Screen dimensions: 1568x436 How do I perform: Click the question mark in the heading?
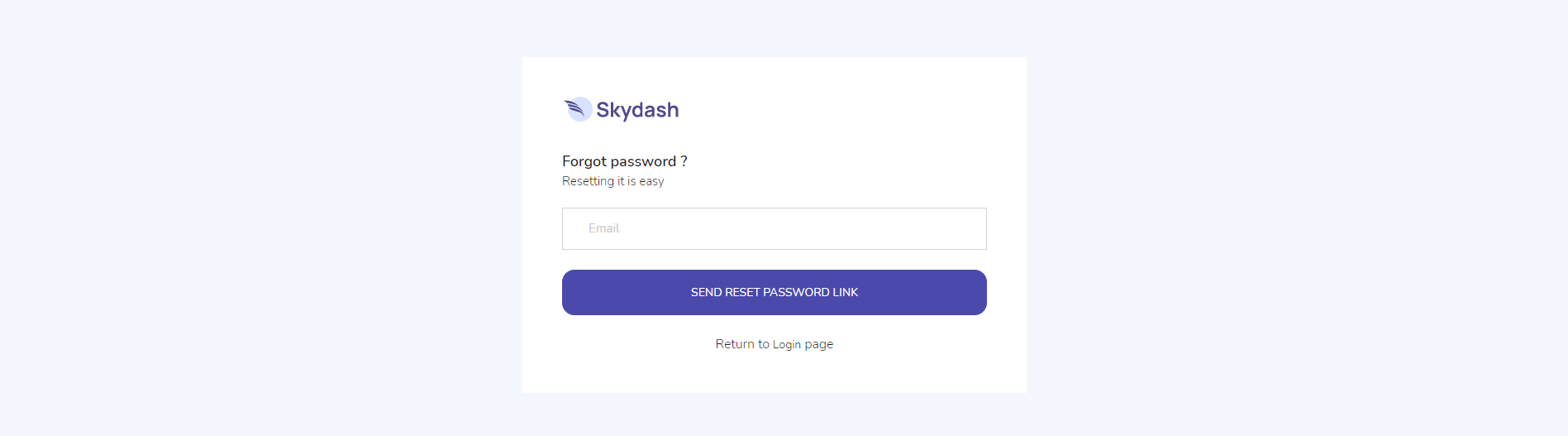684,161
